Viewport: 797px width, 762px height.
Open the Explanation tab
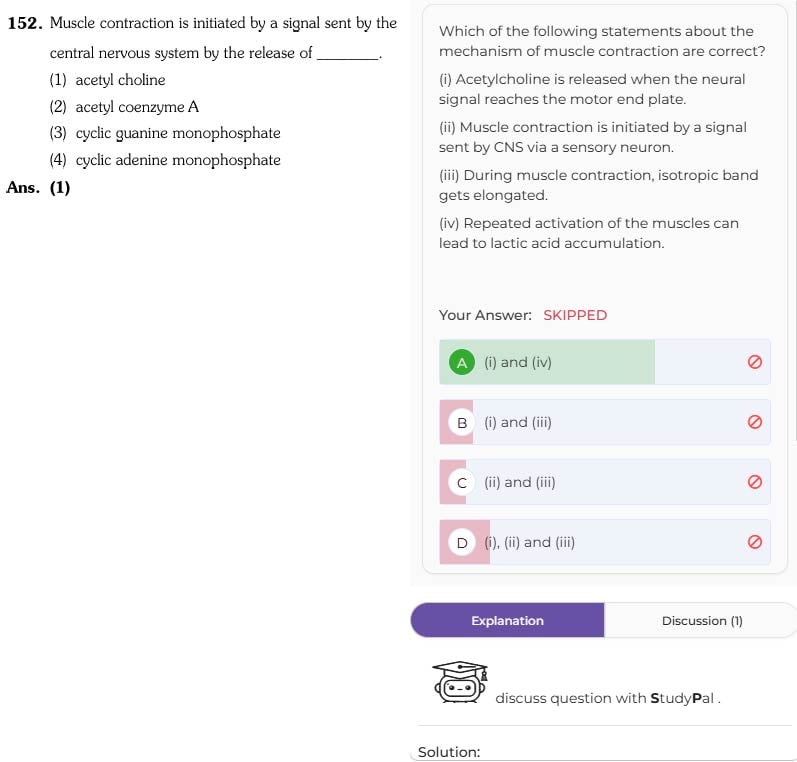point(507,620)
